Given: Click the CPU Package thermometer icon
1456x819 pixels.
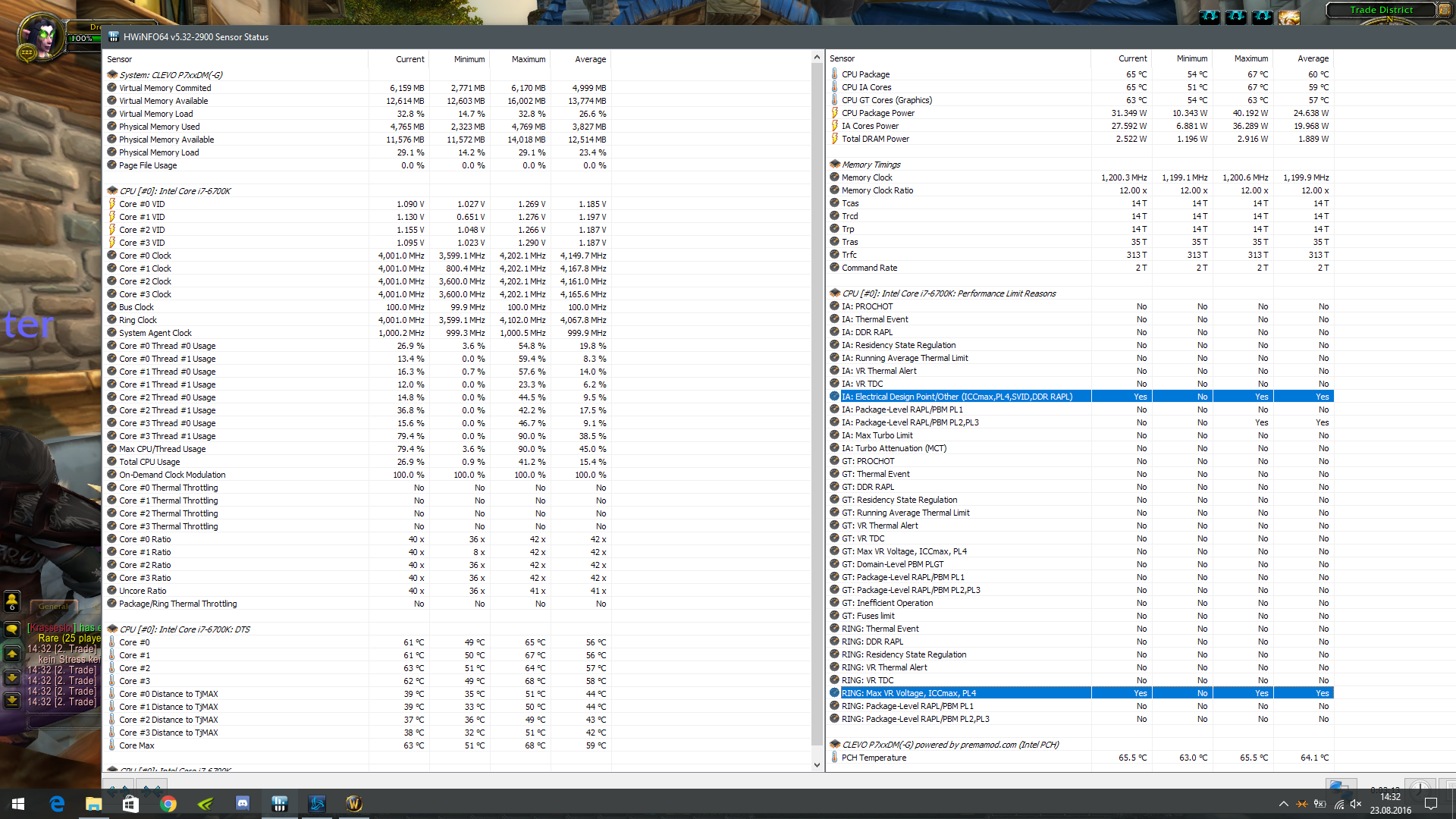Looking at the screenshot, I should 835,74.
